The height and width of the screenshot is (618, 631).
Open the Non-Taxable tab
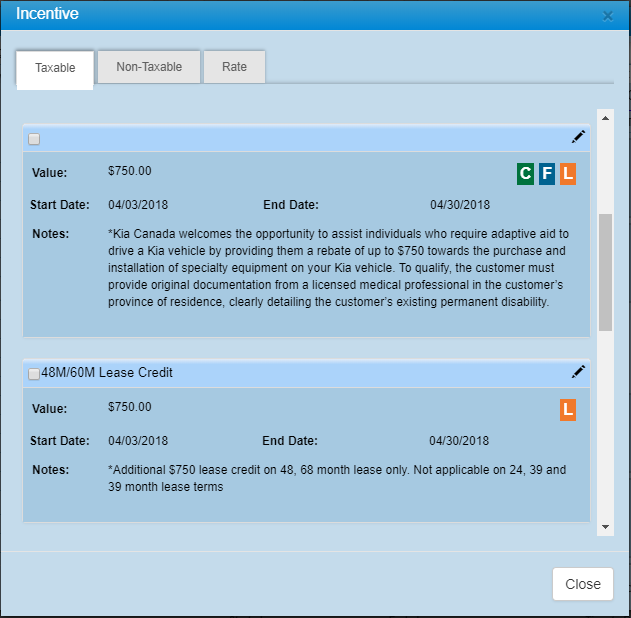[x=149, y=67]
